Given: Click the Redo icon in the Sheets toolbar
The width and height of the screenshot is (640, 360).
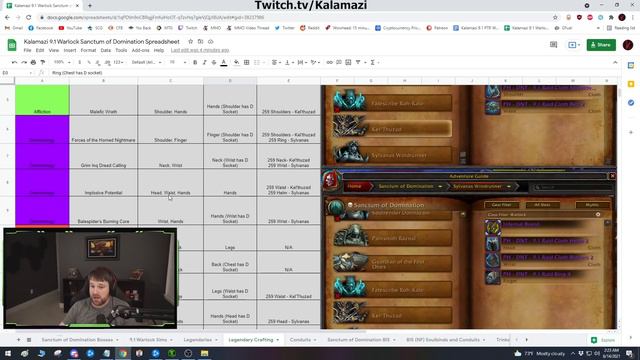Looking at the screenshot, I should pos(24,62).
